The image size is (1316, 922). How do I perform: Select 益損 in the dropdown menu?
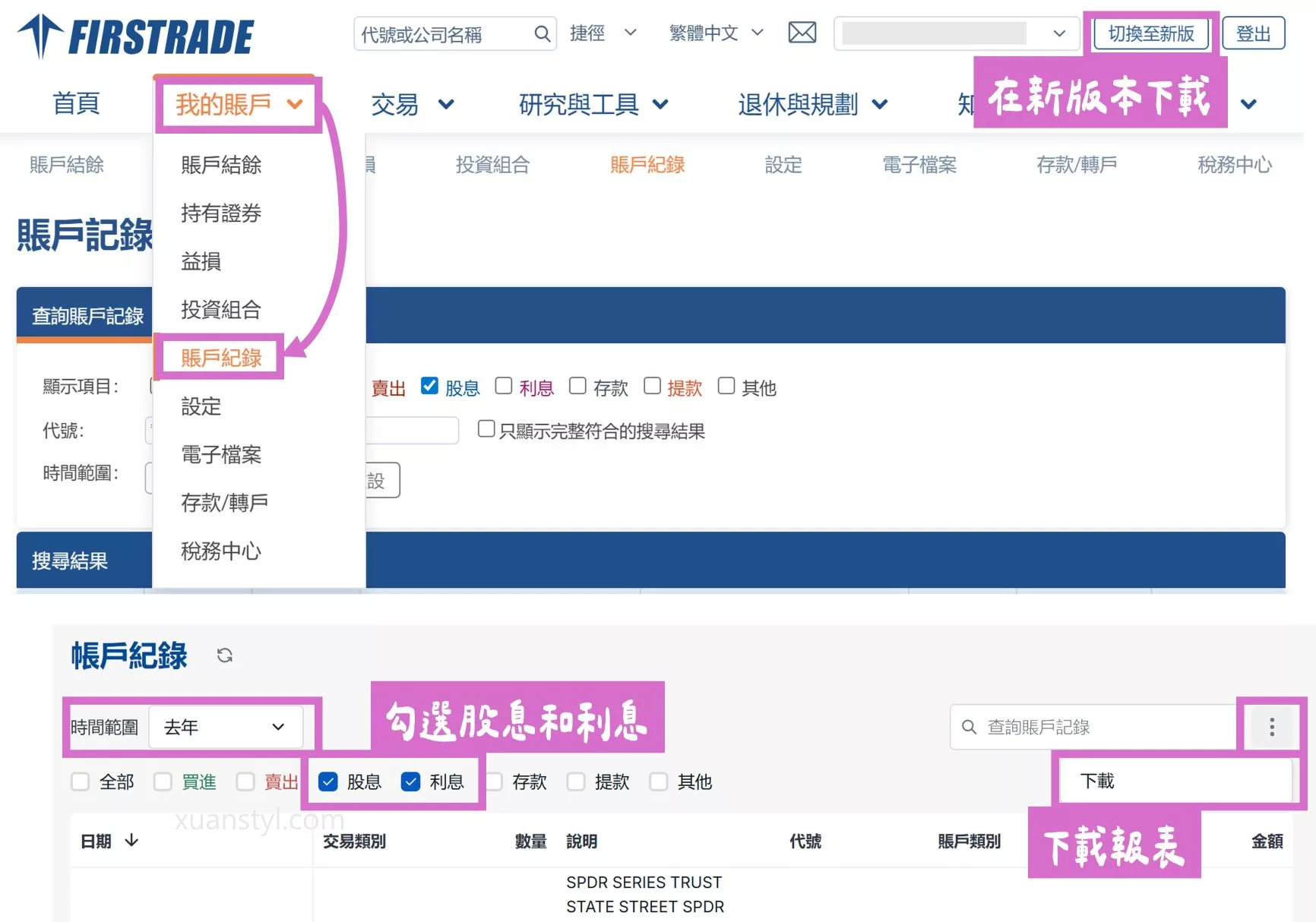point(201,261)
